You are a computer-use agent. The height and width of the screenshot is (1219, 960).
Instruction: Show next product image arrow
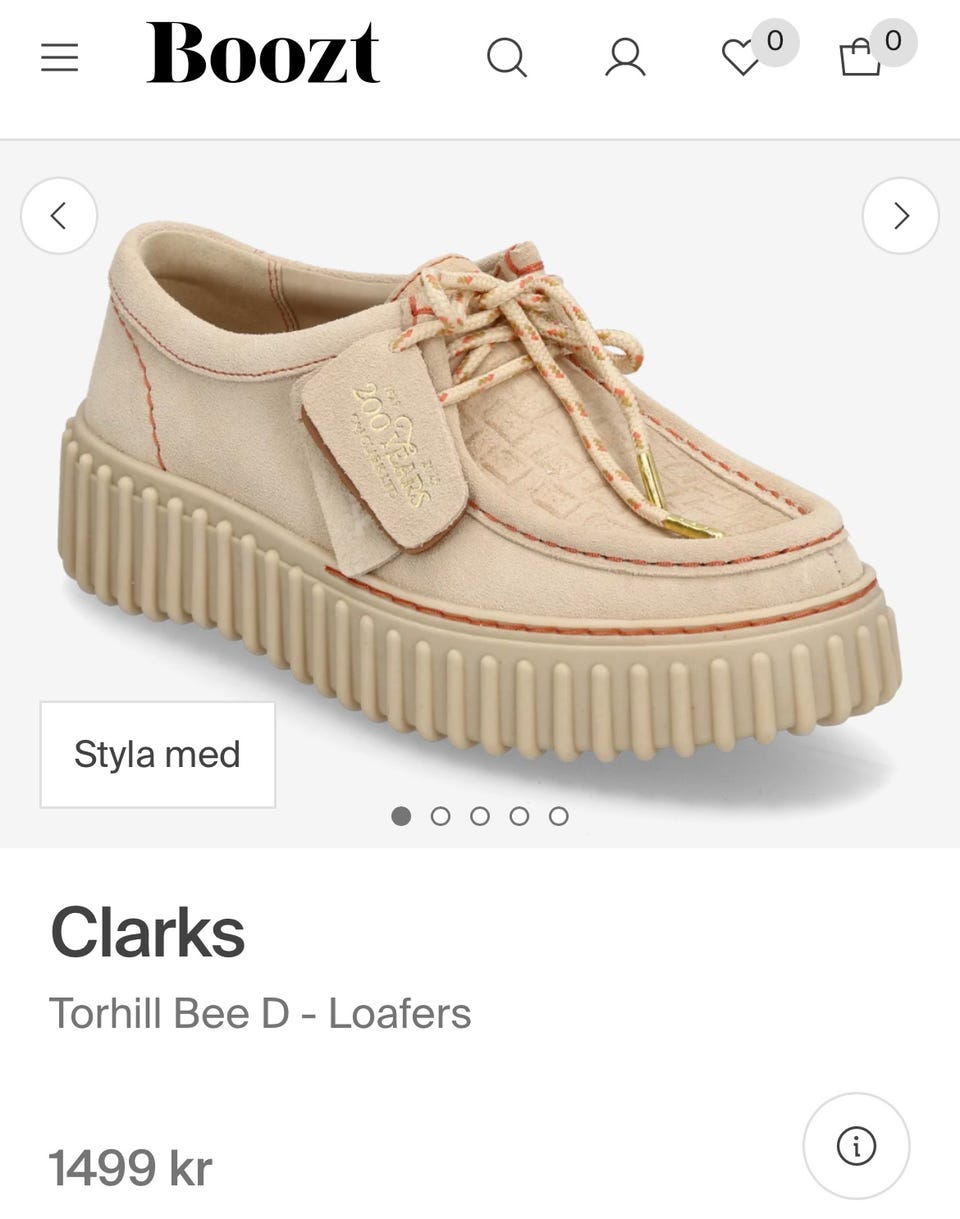click(x=901, y=215)
